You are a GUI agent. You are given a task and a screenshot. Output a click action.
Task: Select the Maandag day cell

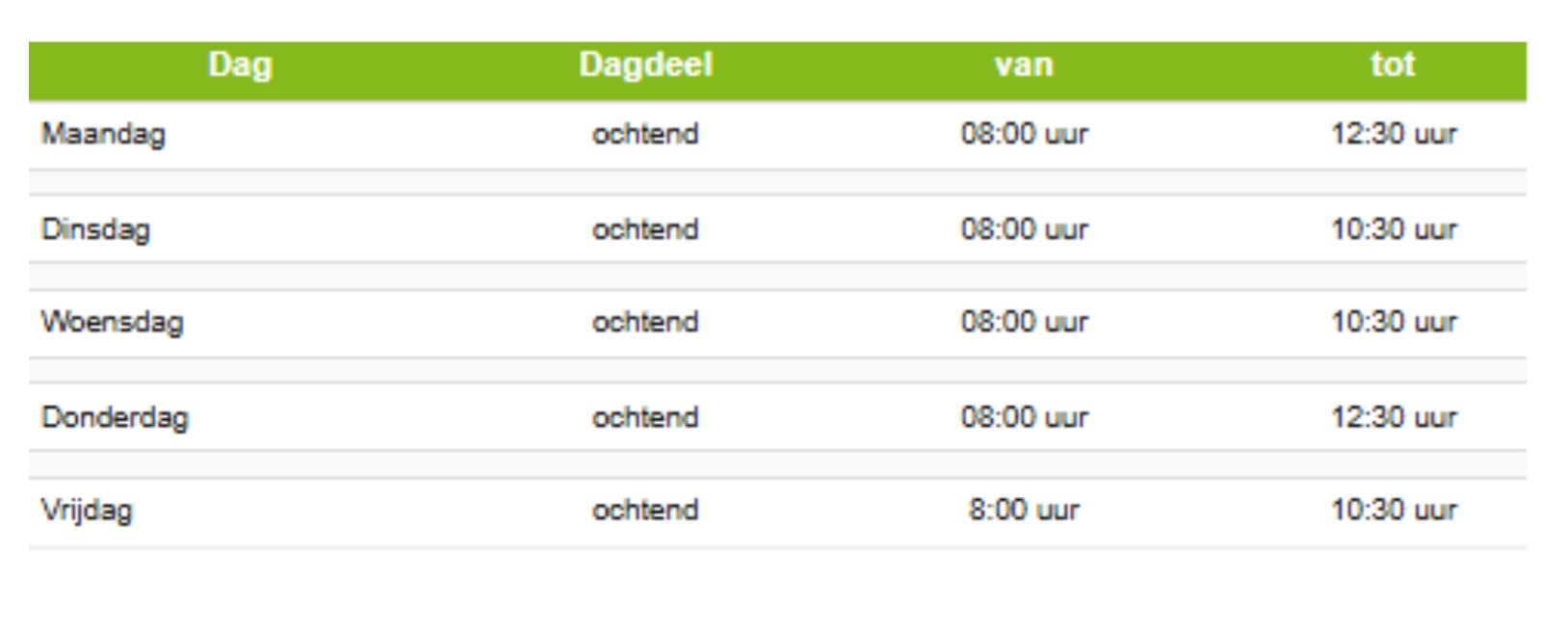coord(103,134)
